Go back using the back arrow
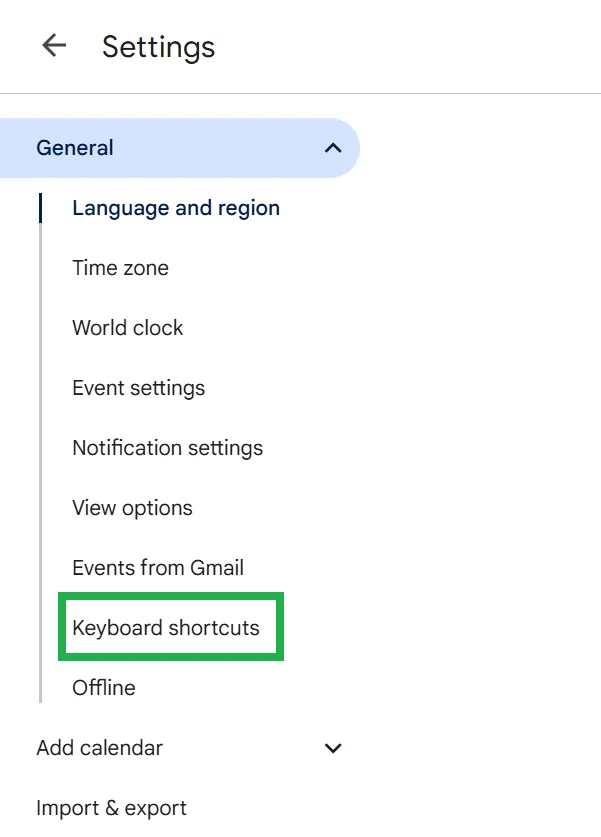The width and height of the screenshot is (601, 837). [x=54, y=45]
